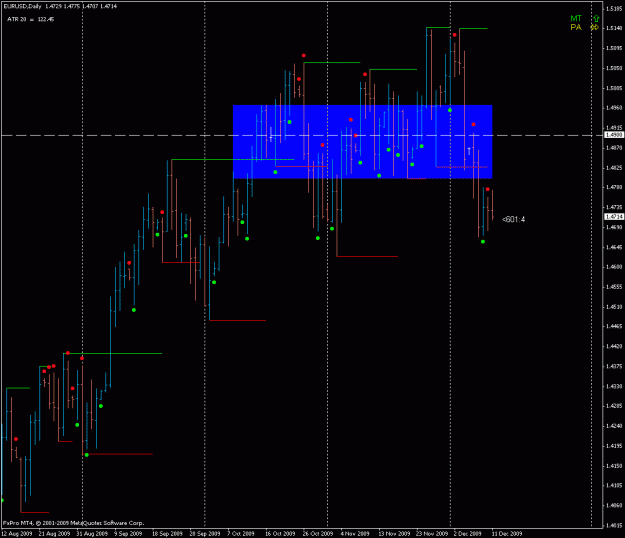This screenshot has width=625, height=538.
Task: Click the green MT up-arrow icon
Action: (596, 18)
